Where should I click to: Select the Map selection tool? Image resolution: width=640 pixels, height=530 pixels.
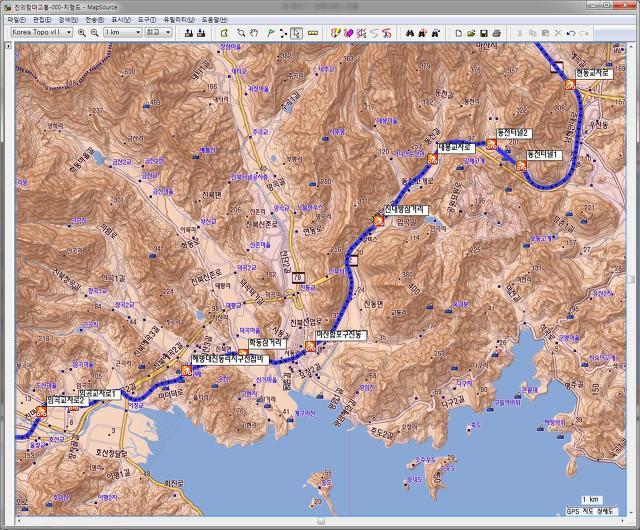tap(224, 33)
